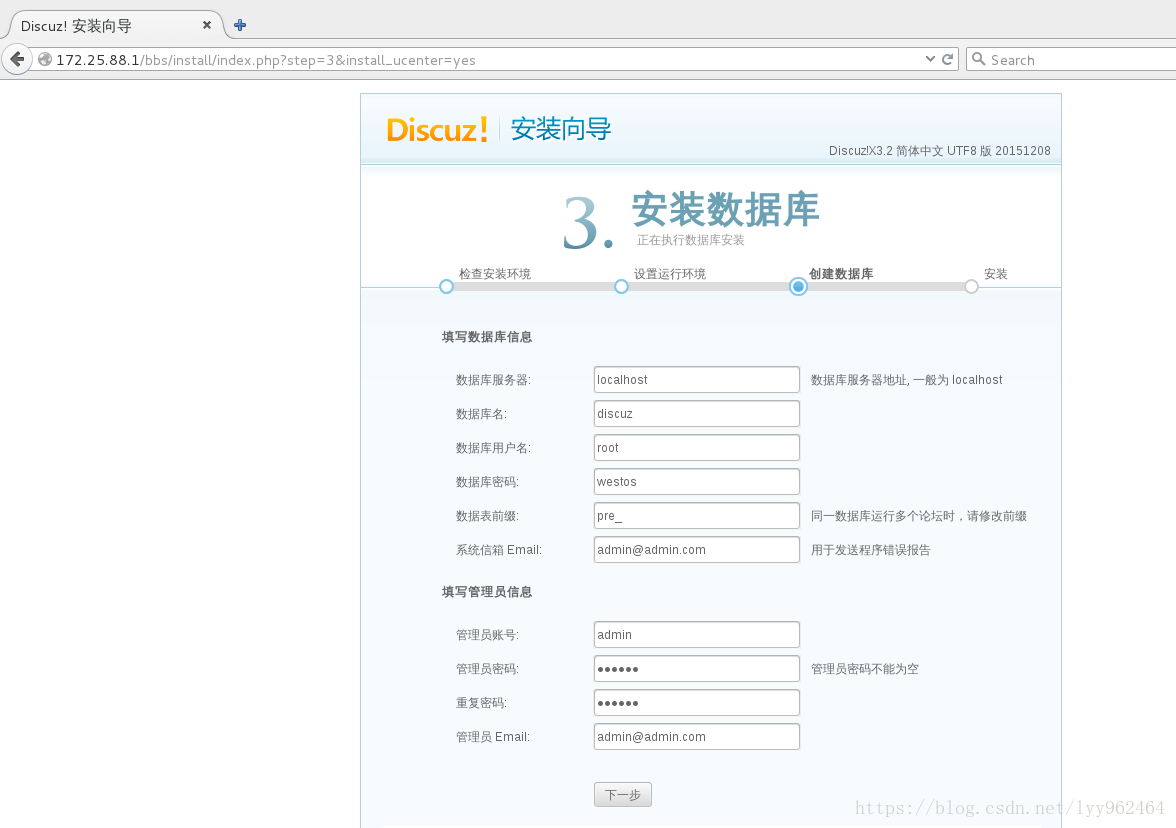The image size is (1176, 828).
Task: Click the 管理员密码 password field
Action: [x=697, y=669]
